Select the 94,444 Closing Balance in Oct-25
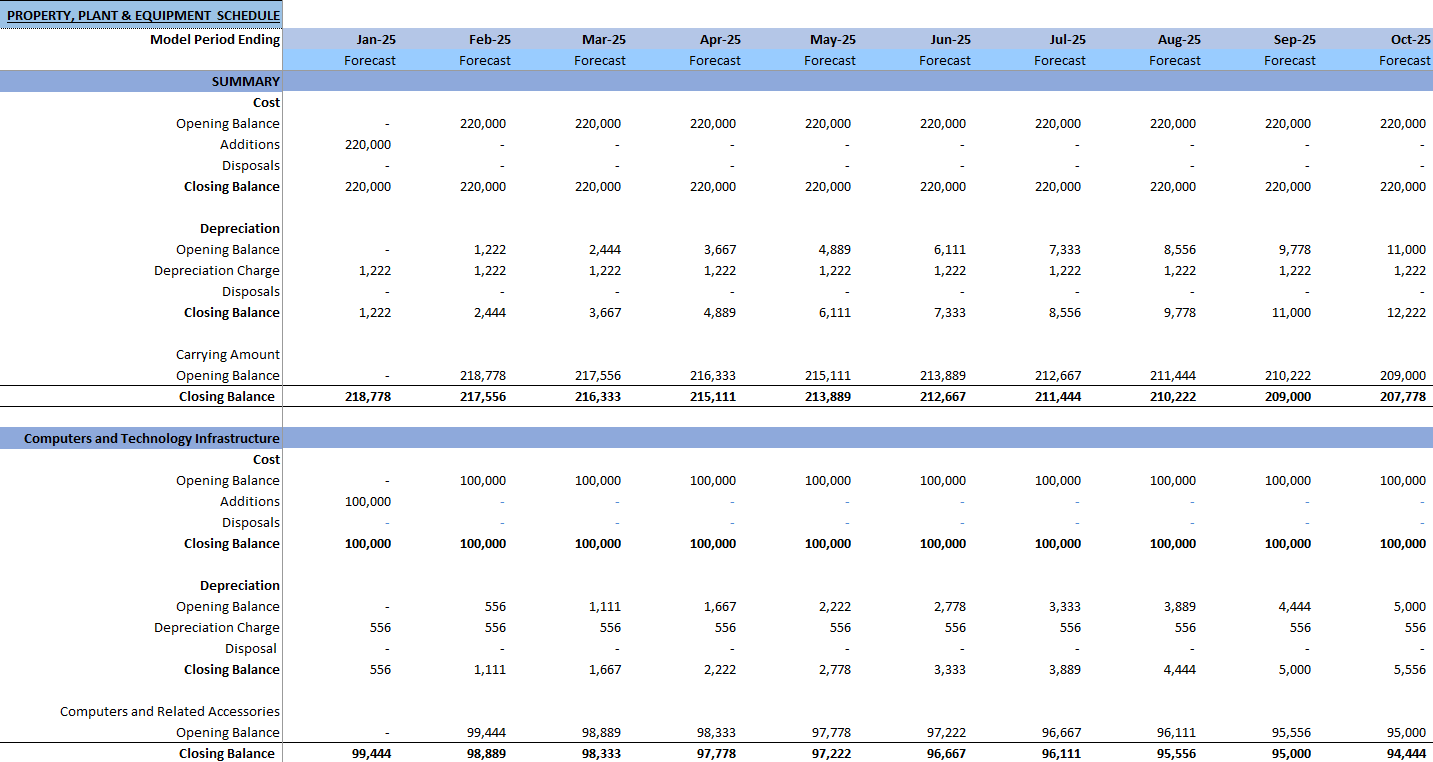 1404,753
